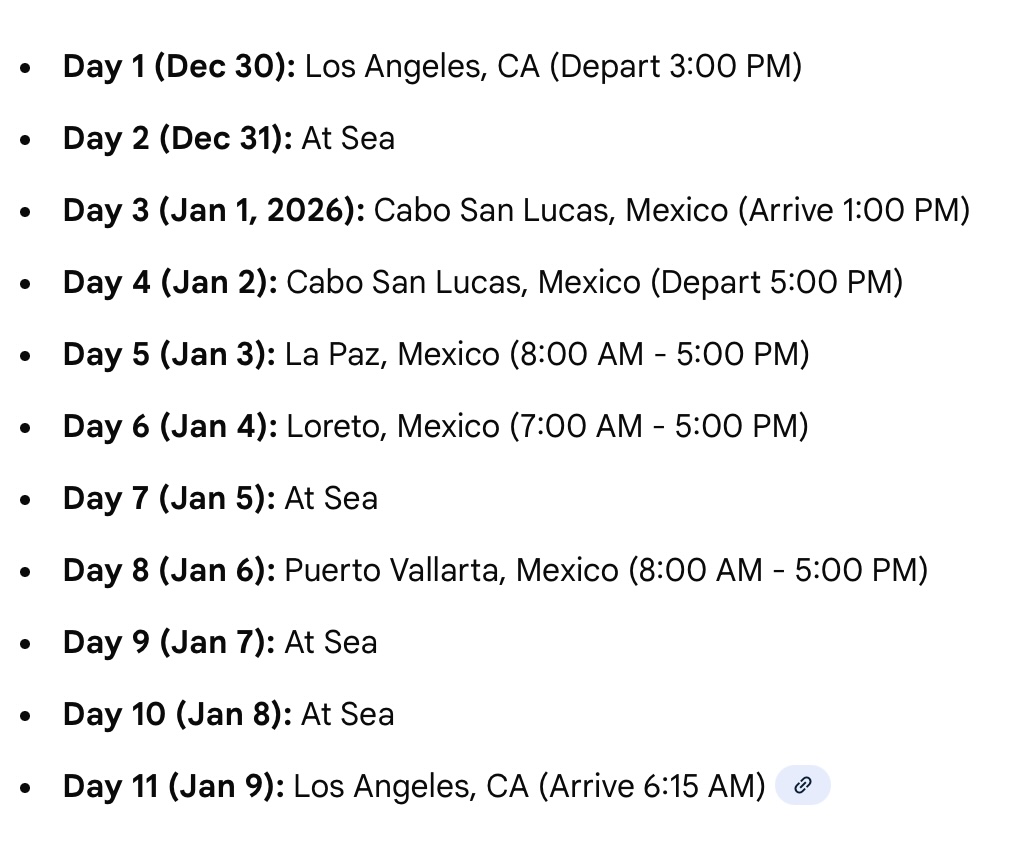Click the source link icon after Day 11
Screen dimensions: 1010x849
coord(802,786)
